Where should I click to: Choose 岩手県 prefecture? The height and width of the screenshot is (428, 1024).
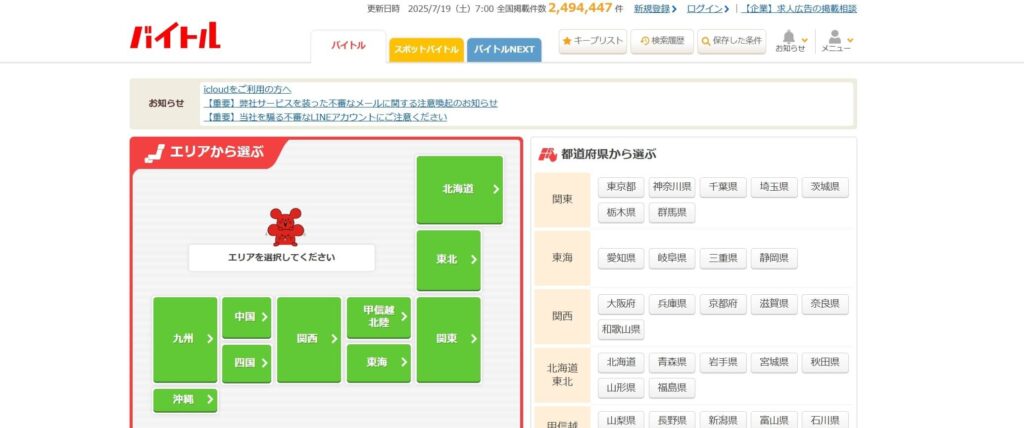[x=723, y=362]
